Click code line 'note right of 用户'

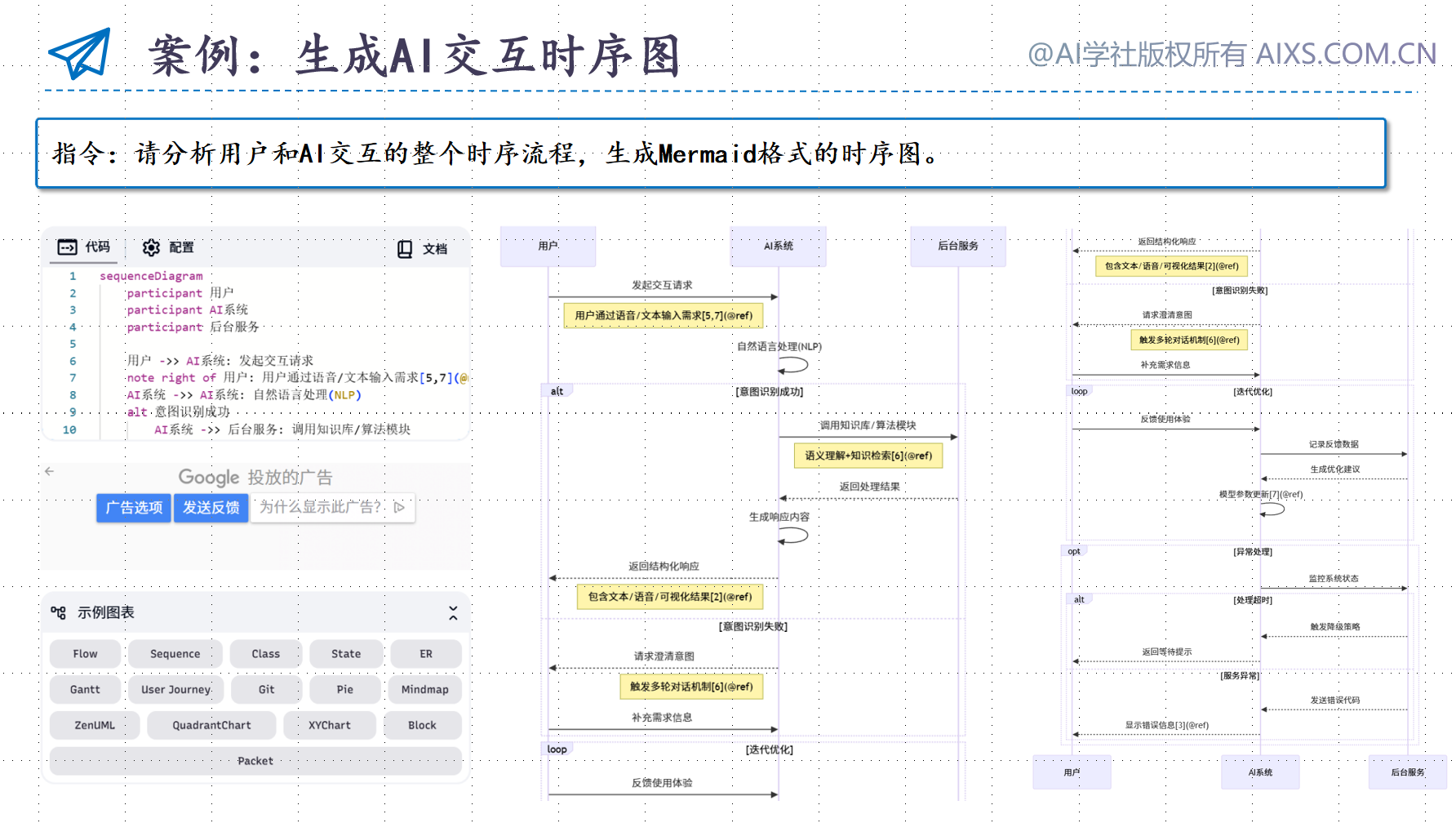tap(297, 378)
